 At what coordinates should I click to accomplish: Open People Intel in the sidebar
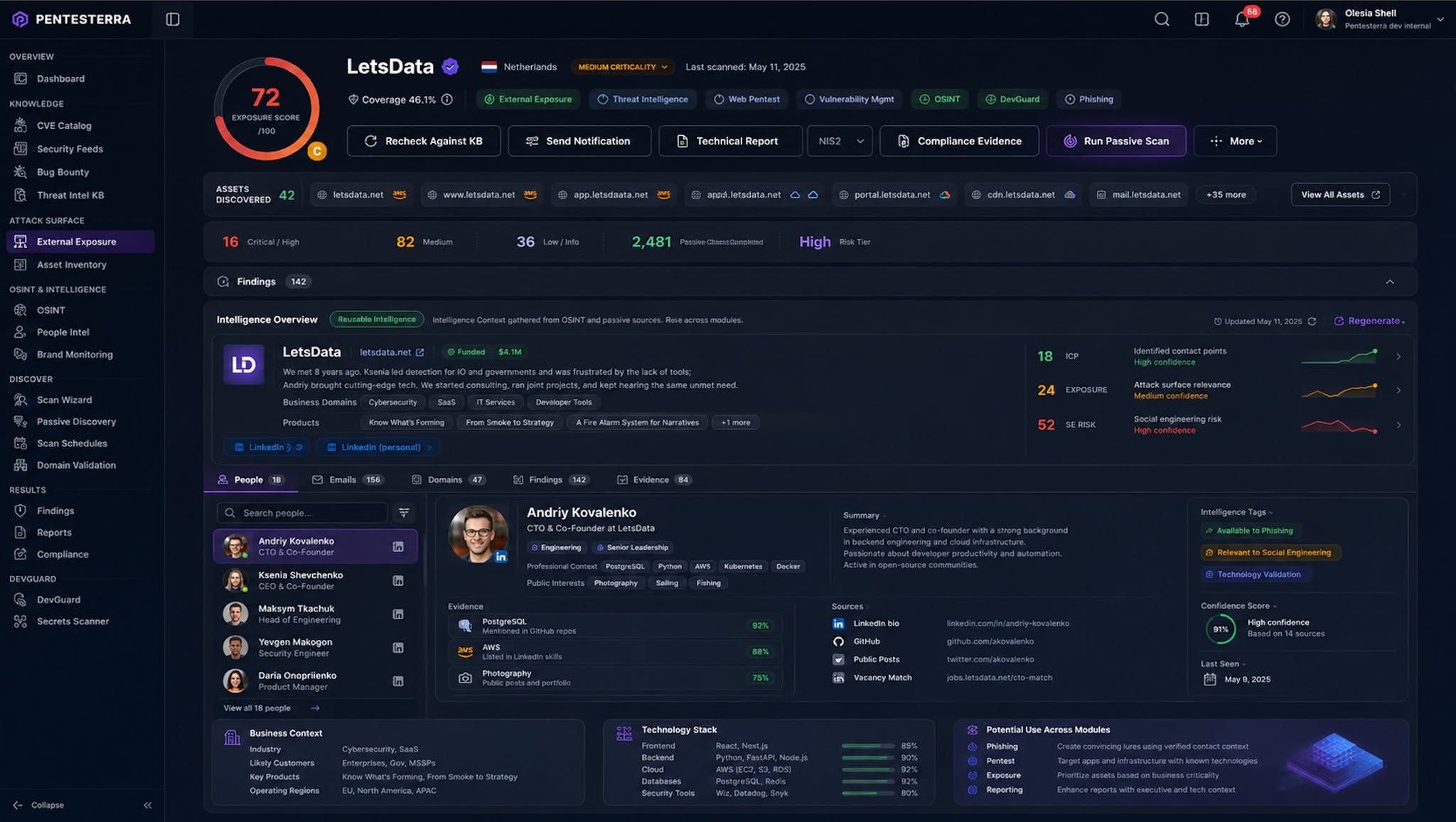(x=63, y=333)
